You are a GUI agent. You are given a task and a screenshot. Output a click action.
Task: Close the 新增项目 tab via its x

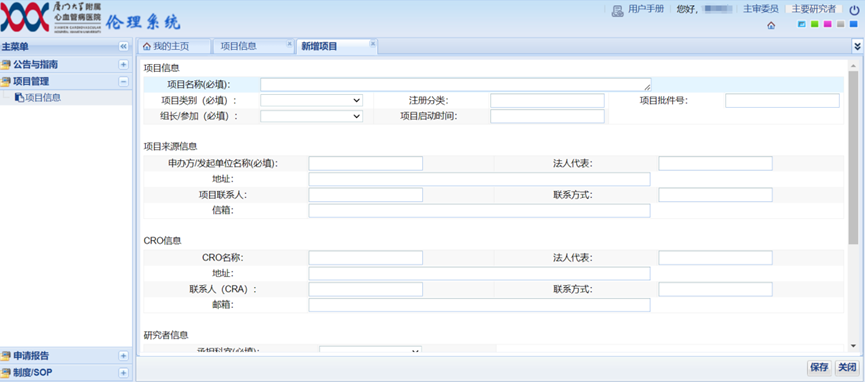click(x=372, y=44)
